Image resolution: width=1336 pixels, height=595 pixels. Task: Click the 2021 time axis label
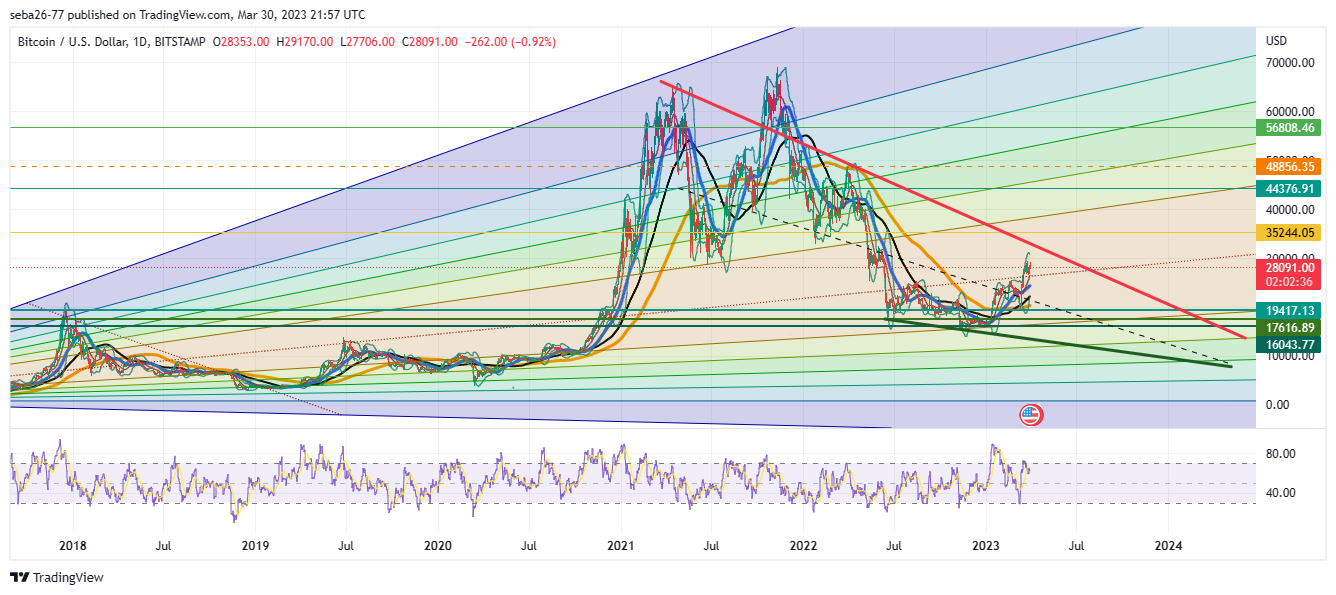pyautogui.click(x=621, y=546)
